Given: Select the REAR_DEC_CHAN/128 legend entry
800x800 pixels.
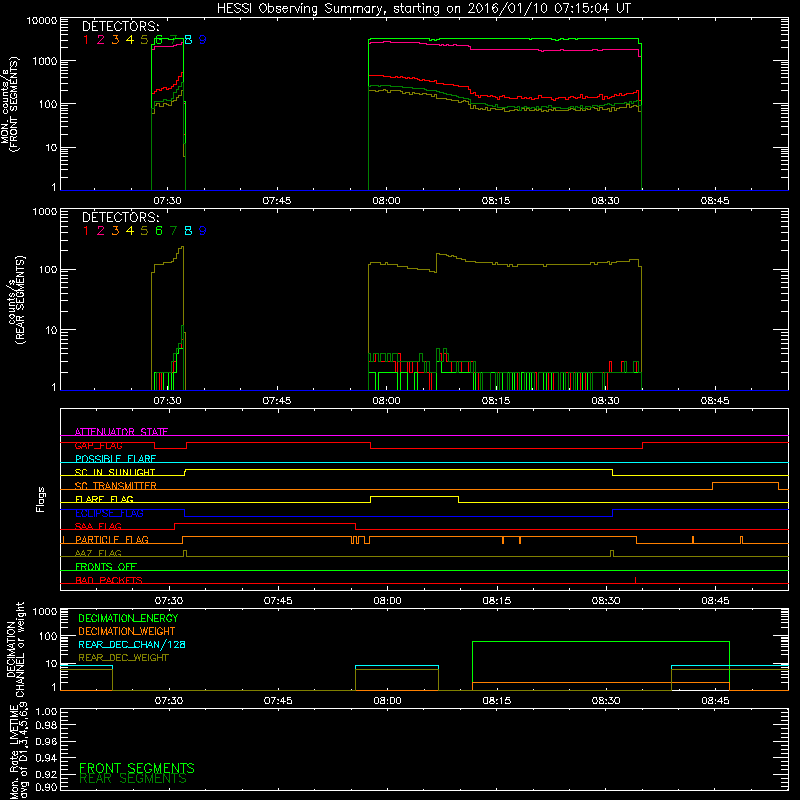Looking at the screenshot, I should coord(132,644).
